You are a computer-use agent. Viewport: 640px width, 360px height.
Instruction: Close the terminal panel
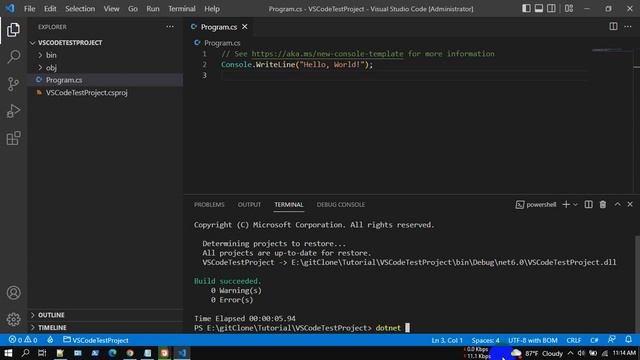[x=630, y=204]
